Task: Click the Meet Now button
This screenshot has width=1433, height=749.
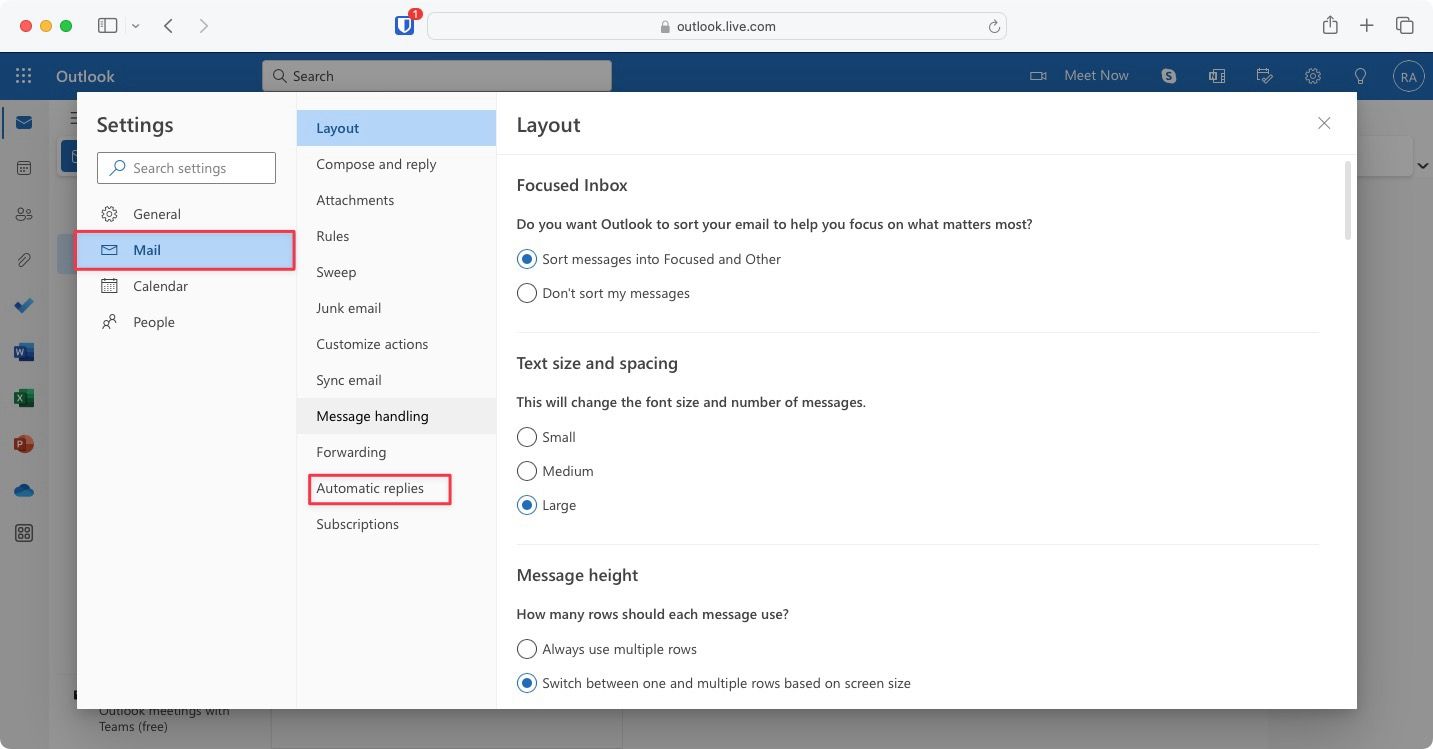Action: coord(1096,75)
